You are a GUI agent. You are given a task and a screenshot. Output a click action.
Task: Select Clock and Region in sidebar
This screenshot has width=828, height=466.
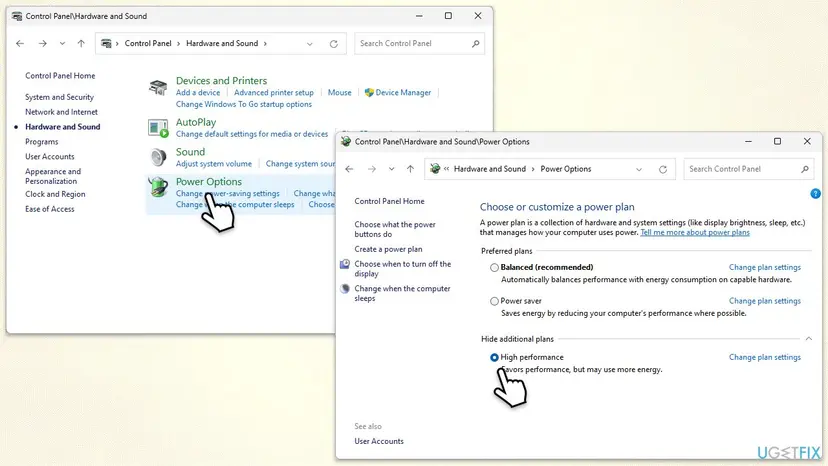[x=55, y=194]
